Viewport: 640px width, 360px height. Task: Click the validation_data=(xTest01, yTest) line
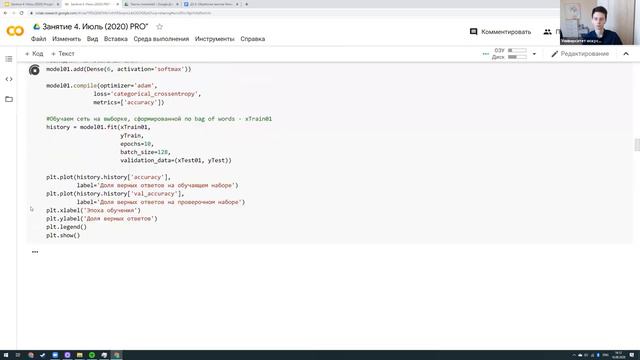(176, 161)
